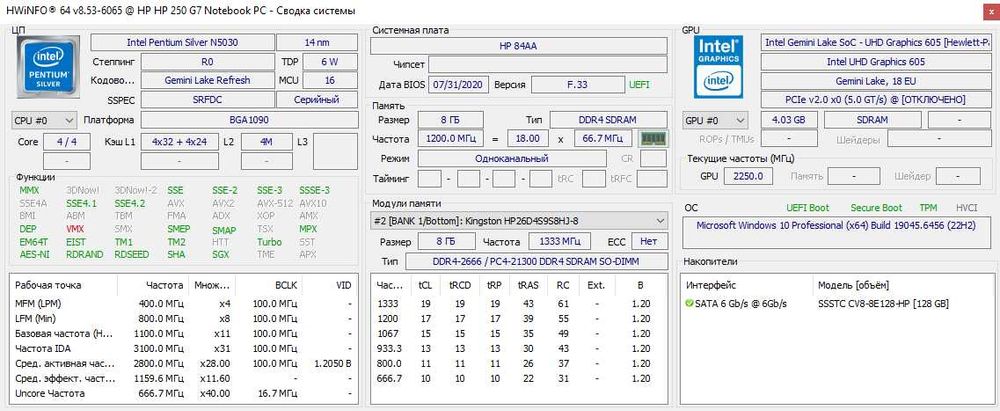Click the DDR4 SDRAM memory type field

click(x=608, y=119)
